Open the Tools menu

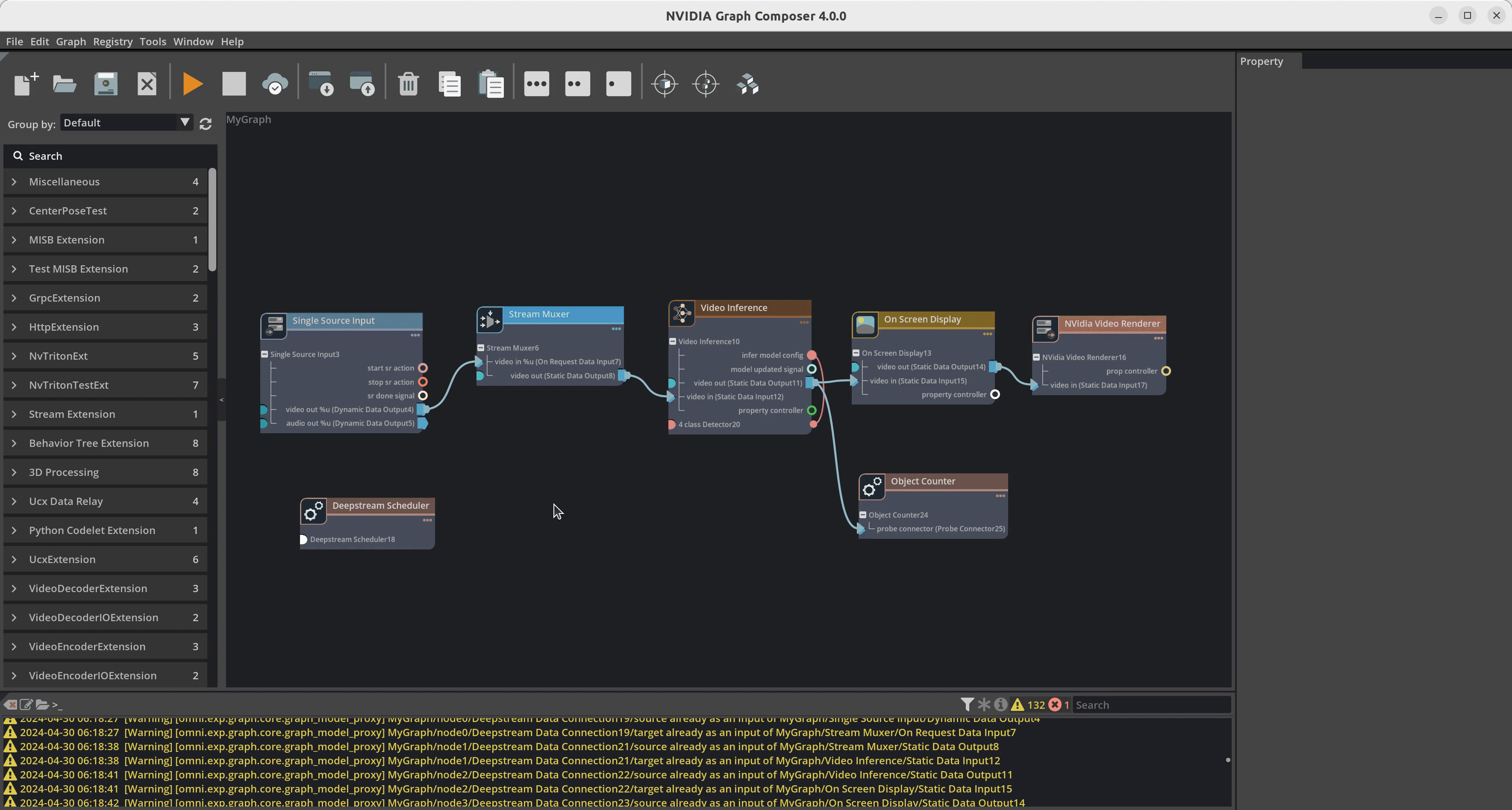pyautogui.click(x=153, y=42)
